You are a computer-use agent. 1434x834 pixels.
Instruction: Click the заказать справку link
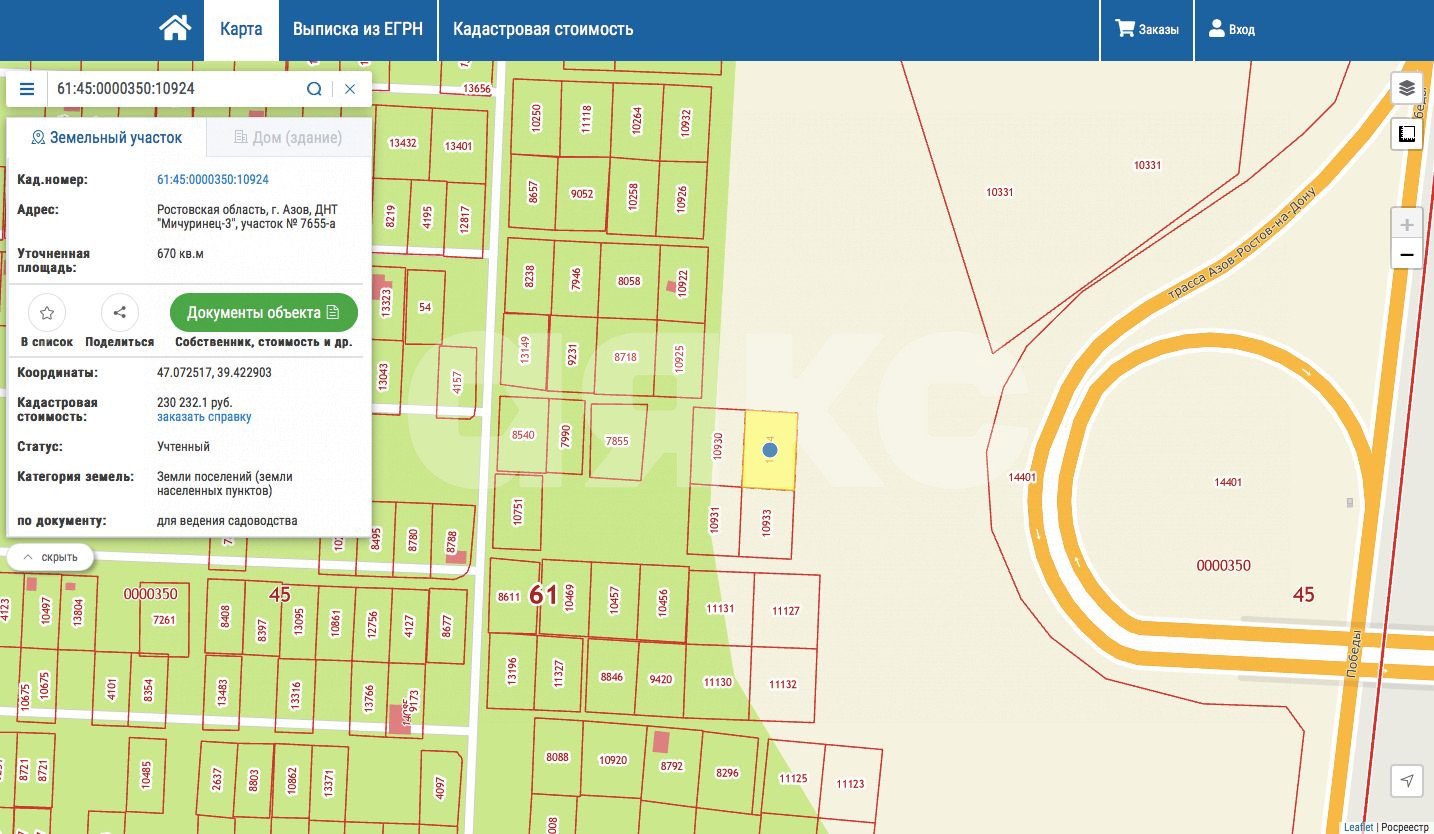204,417
